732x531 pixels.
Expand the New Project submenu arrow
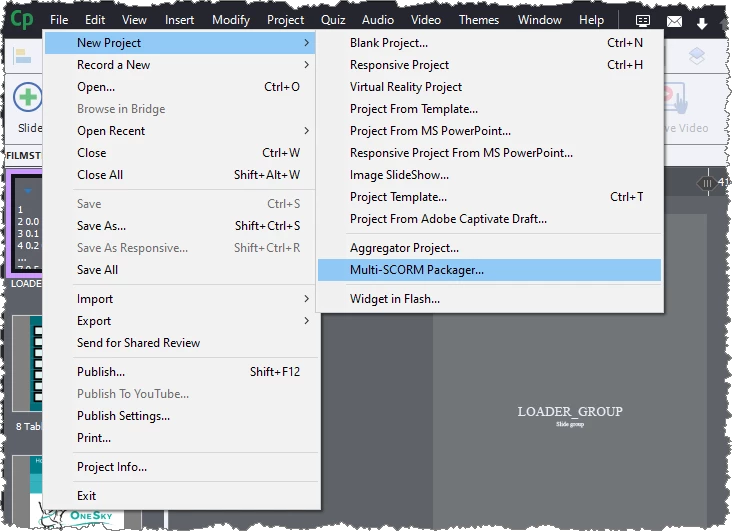coord(306,42)
